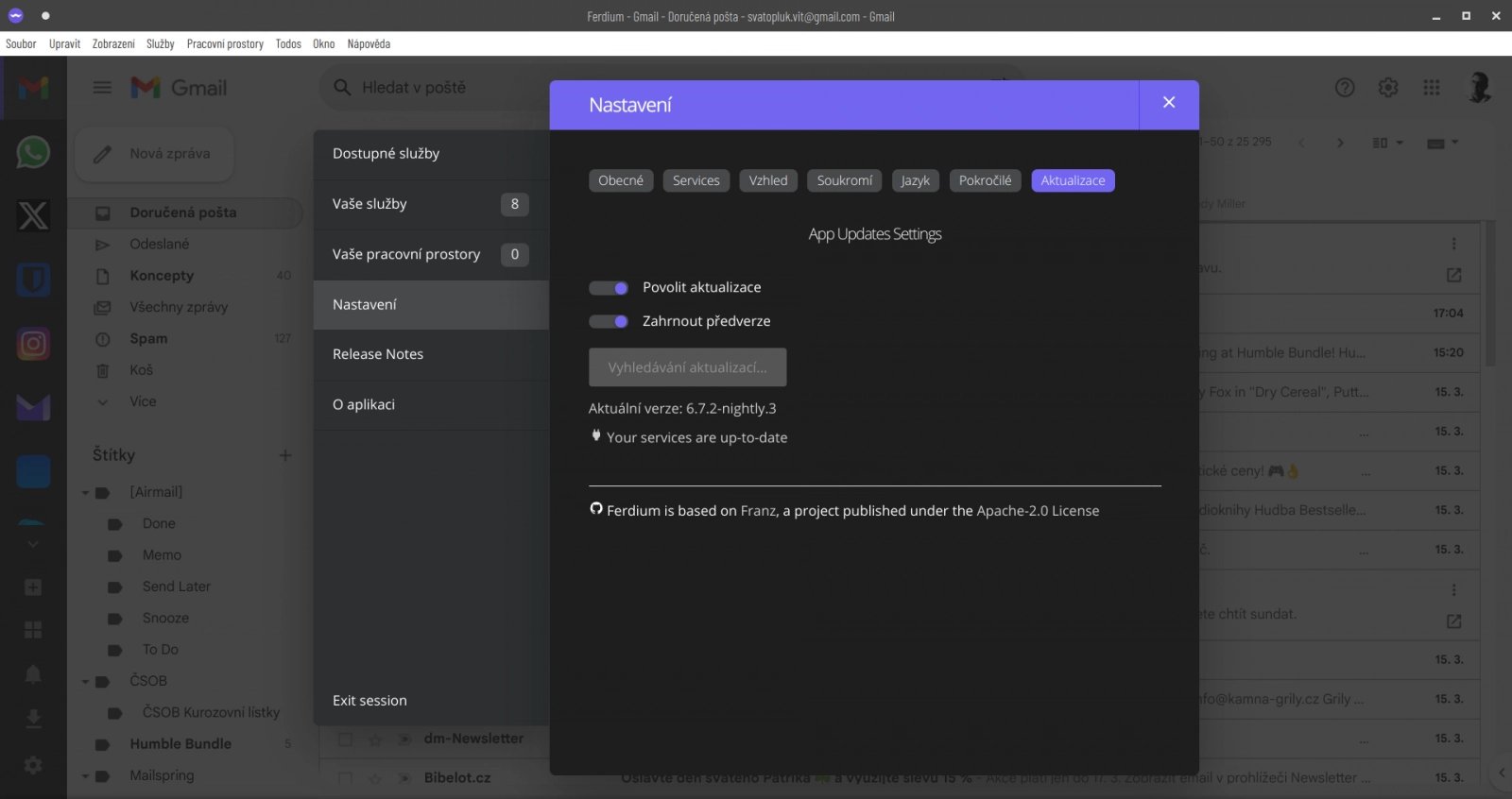Viewport: 1512px width, 799px height.
Task: Collapse the [Airmail] label tree
Action: pos(85,493)
